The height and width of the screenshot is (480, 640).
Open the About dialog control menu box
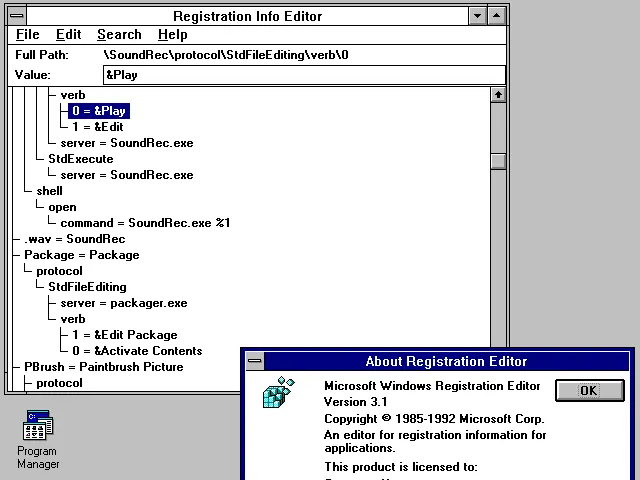tap(255, 361)
